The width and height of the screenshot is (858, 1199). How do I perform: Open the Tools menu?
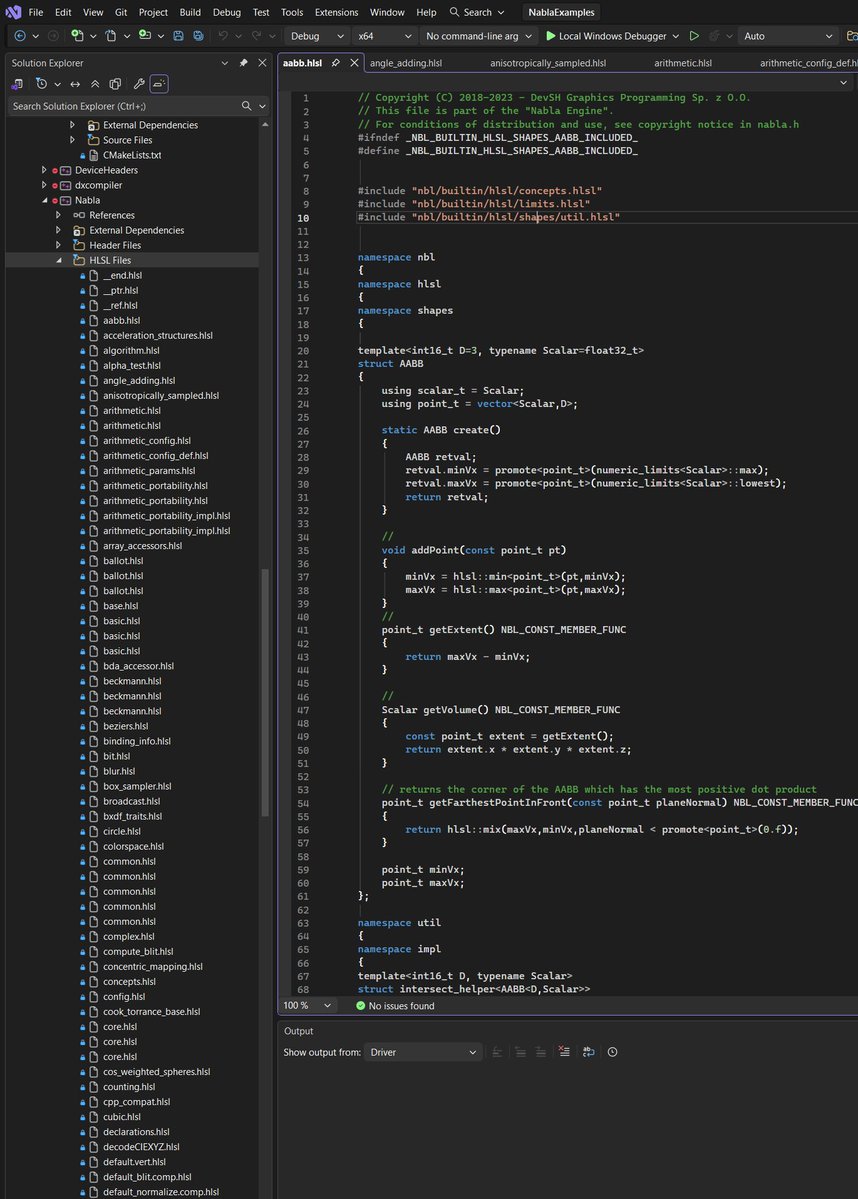pyautogui.click(x=291, y=12)
